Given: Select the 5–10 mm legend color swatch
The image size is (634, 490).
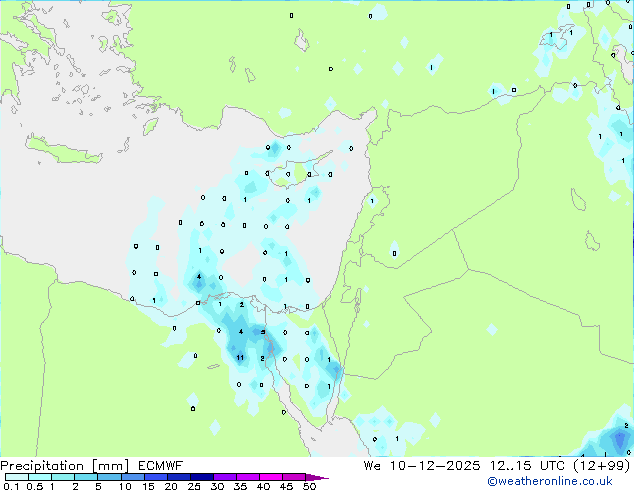Looking at the screenshot, I should tap(110, 477).
